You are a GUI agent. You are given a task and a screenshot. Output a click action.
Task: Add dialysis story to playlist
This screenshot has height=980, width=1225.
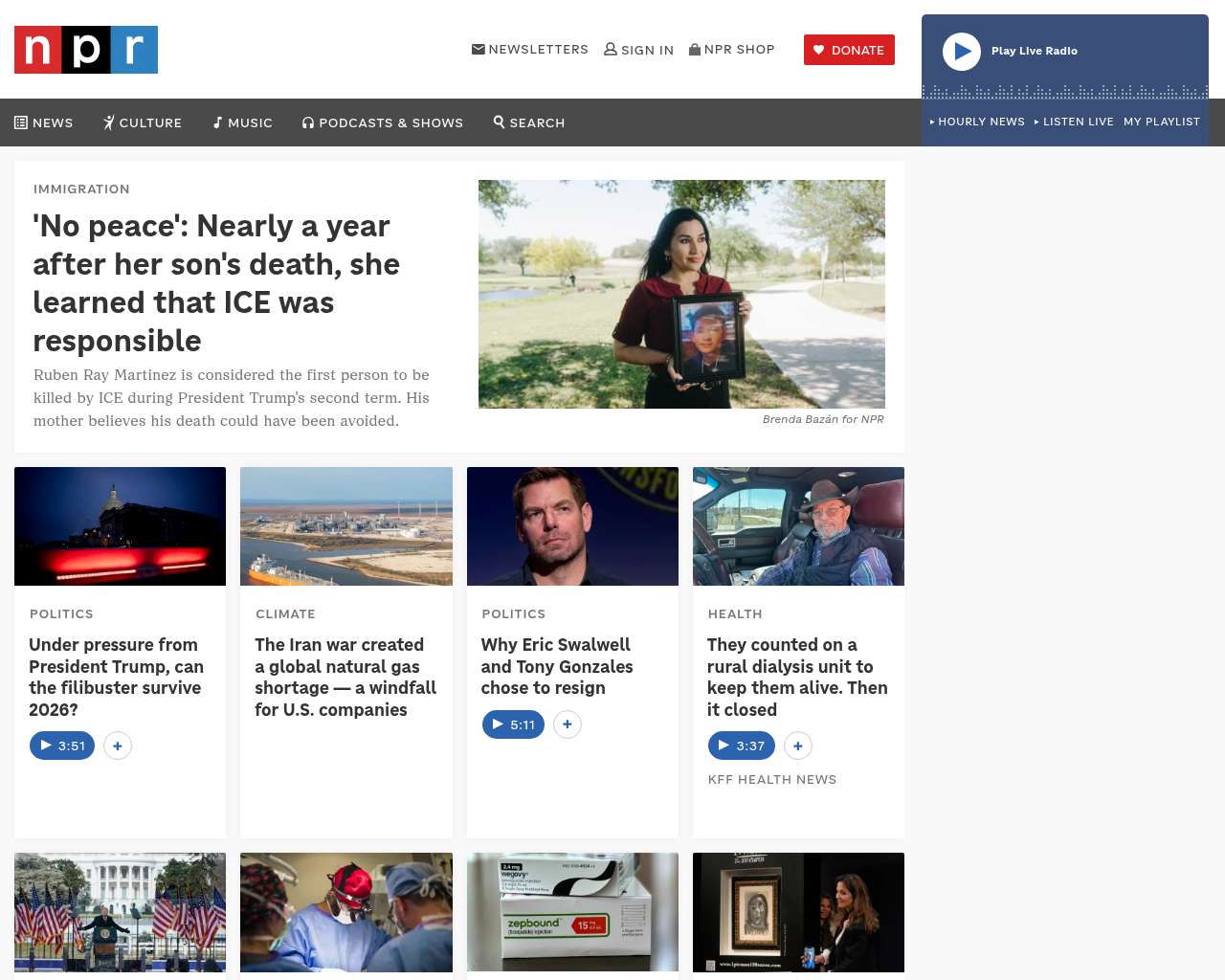pos(798,746)
